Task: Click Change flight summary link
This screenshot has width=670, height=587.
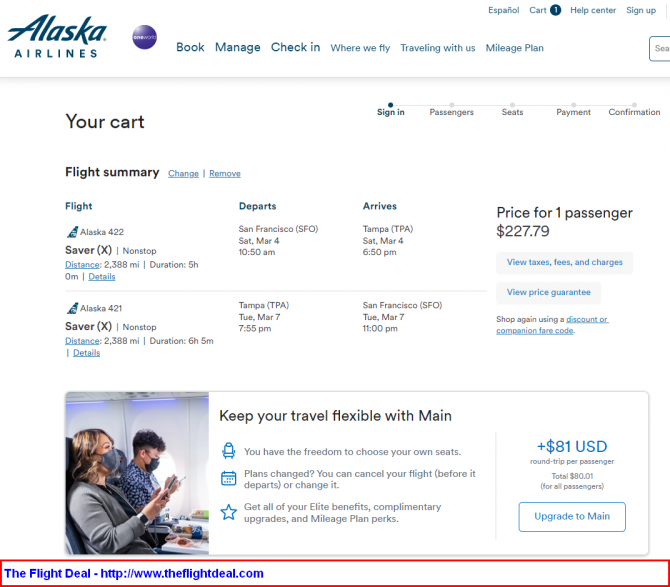Action: point(183,173)
